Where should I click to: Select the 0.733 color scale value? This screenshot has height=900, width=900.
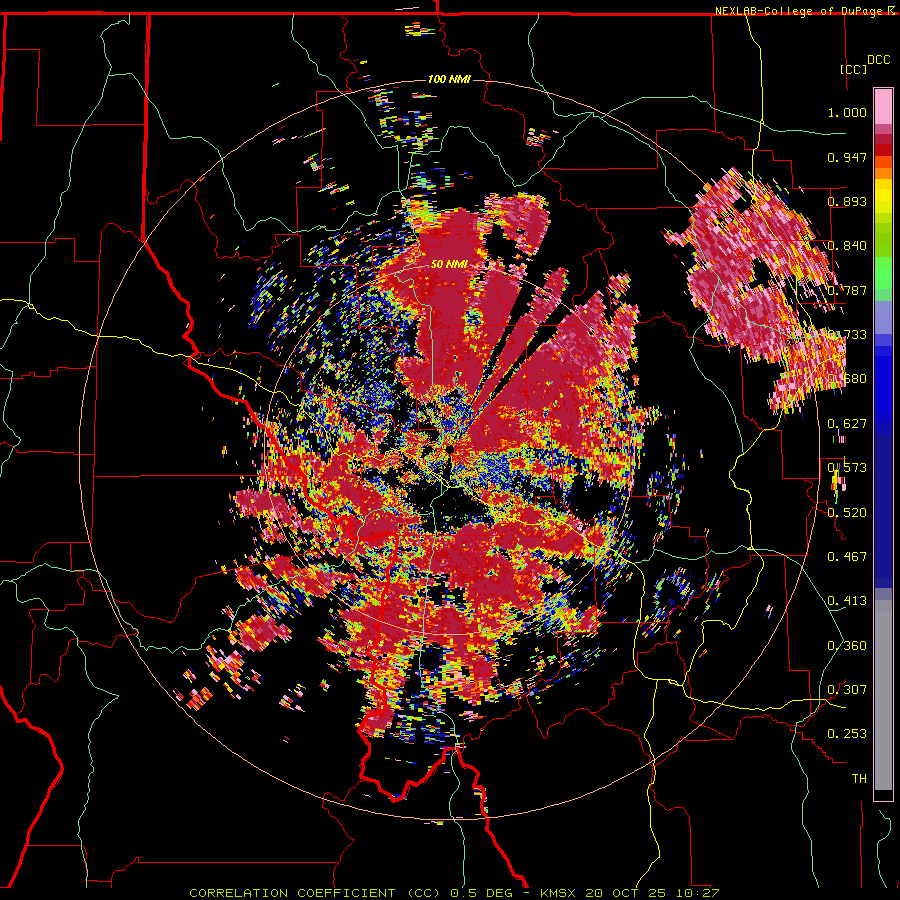[847, 335]
